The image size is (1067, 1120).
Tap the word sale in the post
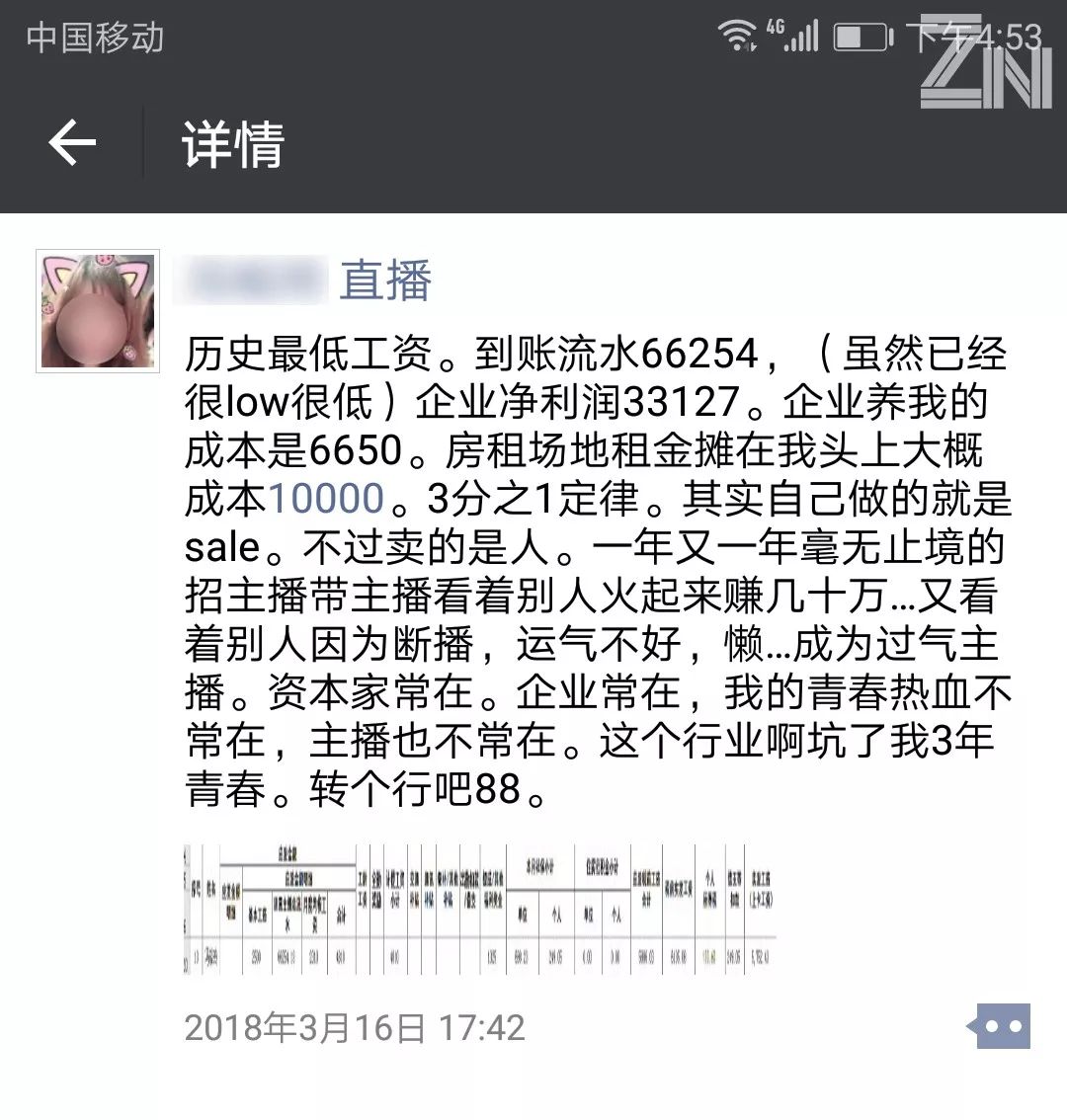pos(222,547)
